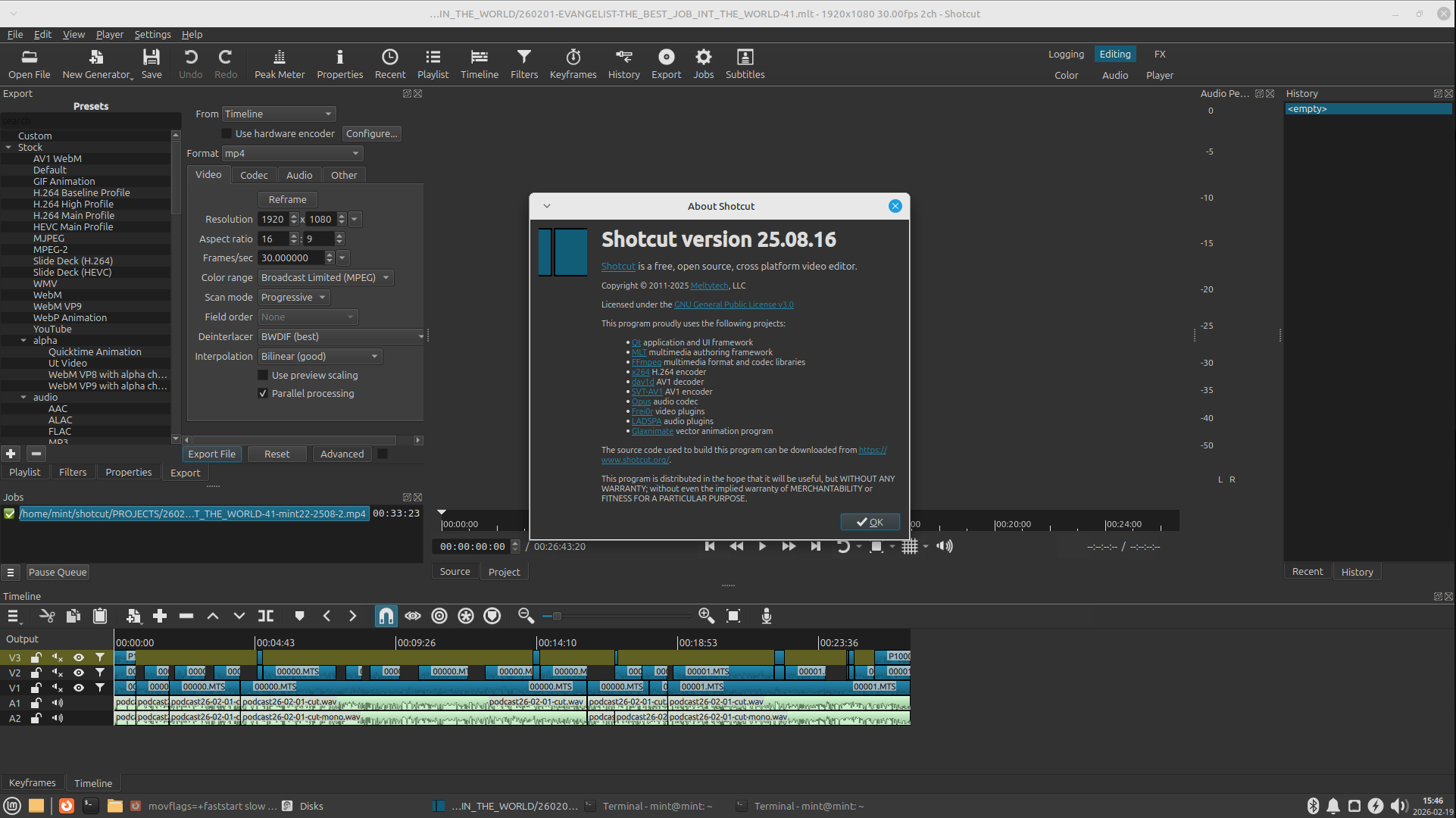
Task: Click the Keyframes toolbar icon
Action: point(573,64)
